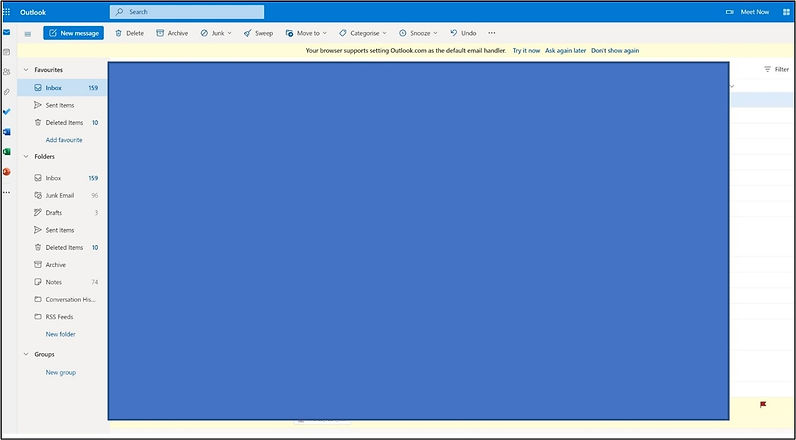This screenshot has height=440, width=796.
Task: Open the Archive folder in the folder list
Action: click(x=62, y=265)
